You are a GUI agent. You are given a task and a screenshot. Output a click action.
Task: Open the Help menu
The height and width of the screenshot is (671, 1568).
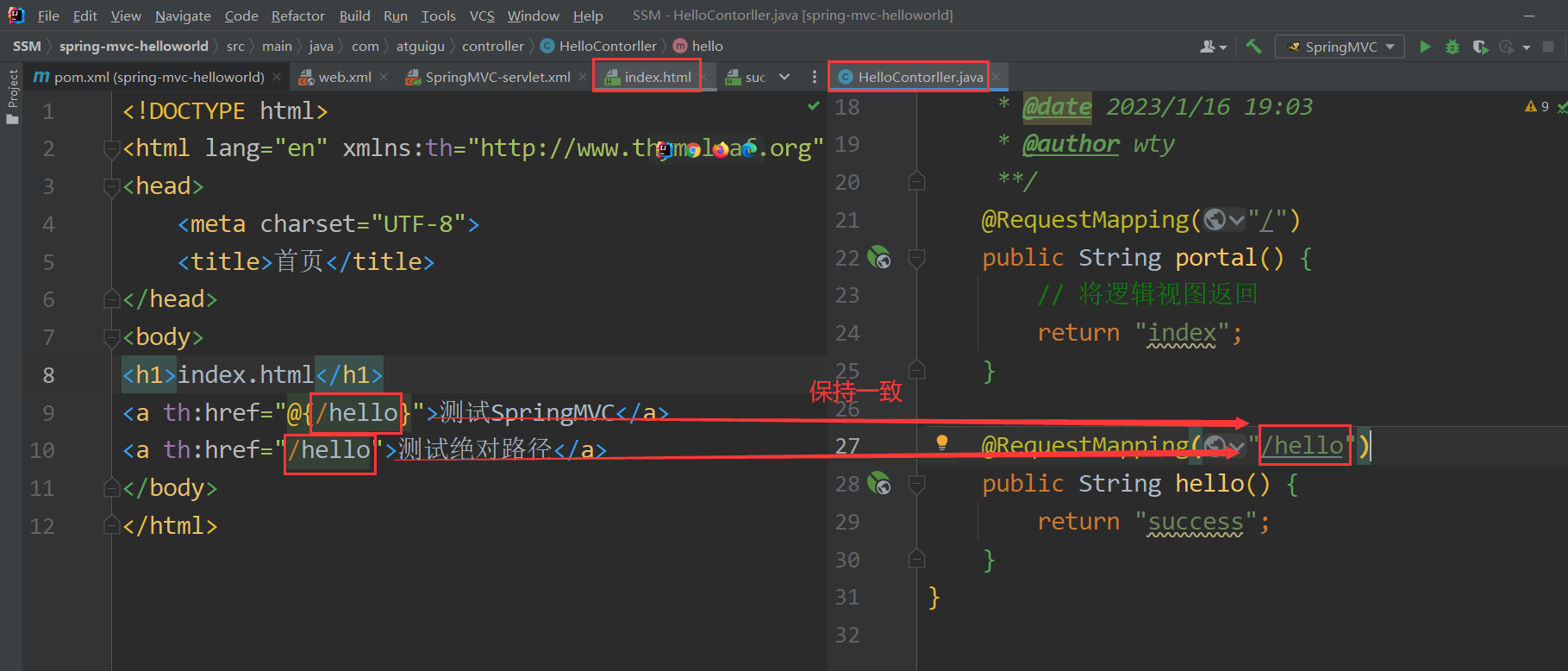point(588,16)
